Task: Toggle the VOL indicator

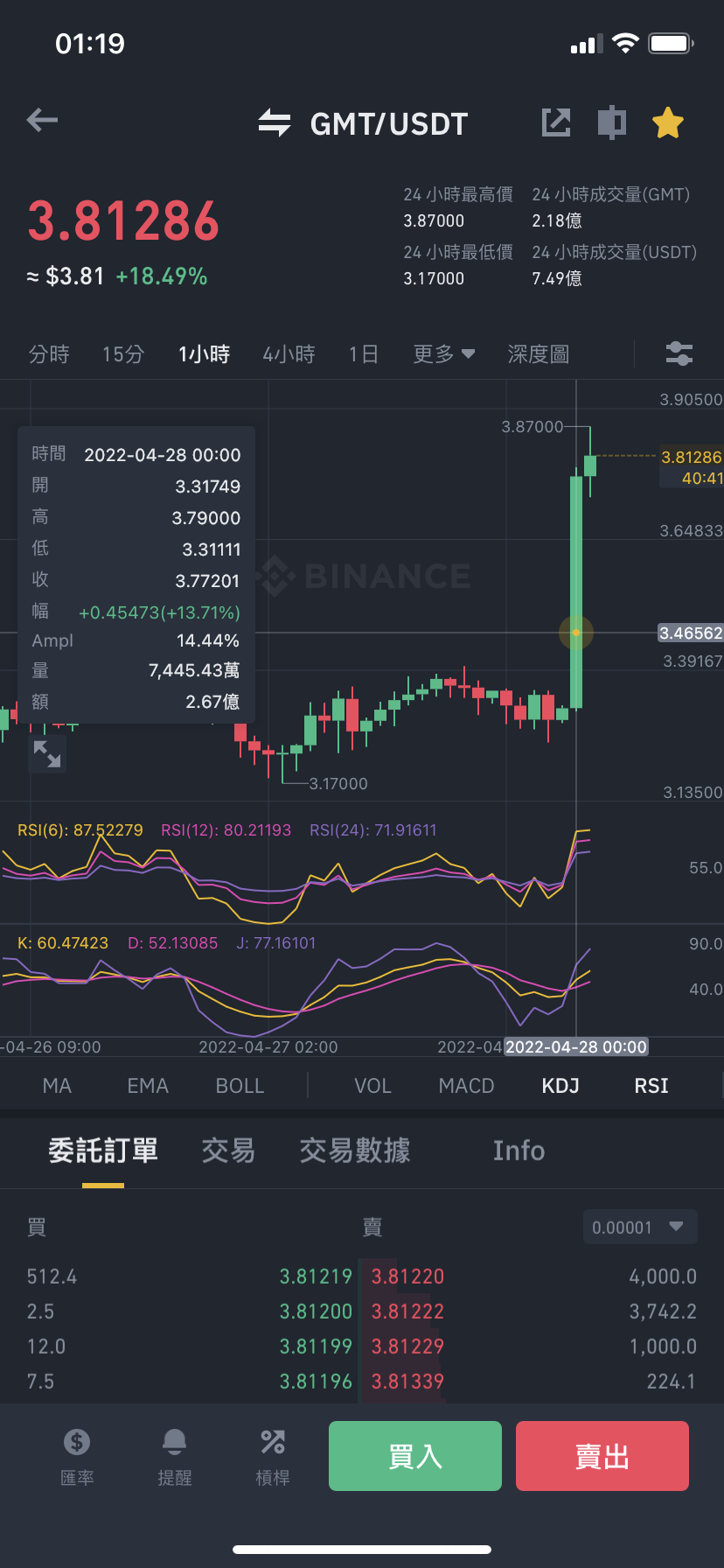Action: click(372, 1086)
